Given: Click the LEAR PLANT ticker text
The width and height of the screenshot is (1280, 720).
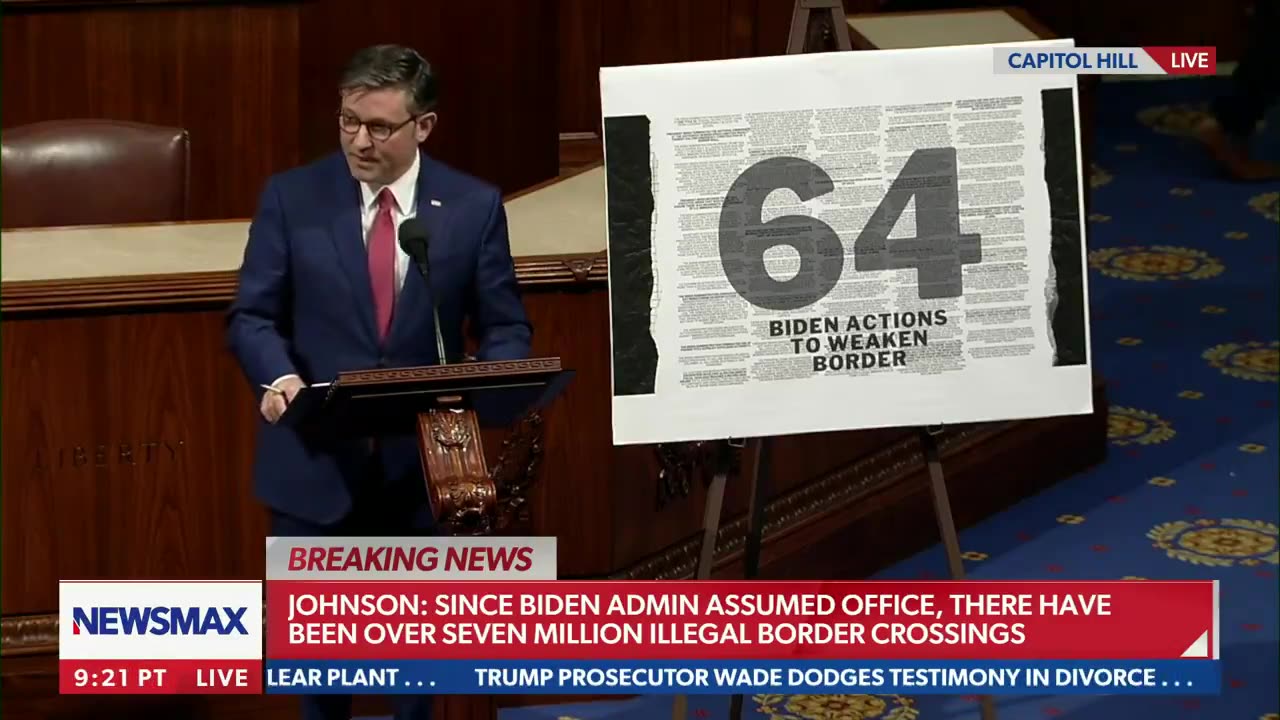Looking at the screenshot, I should (x=351, y=677).
